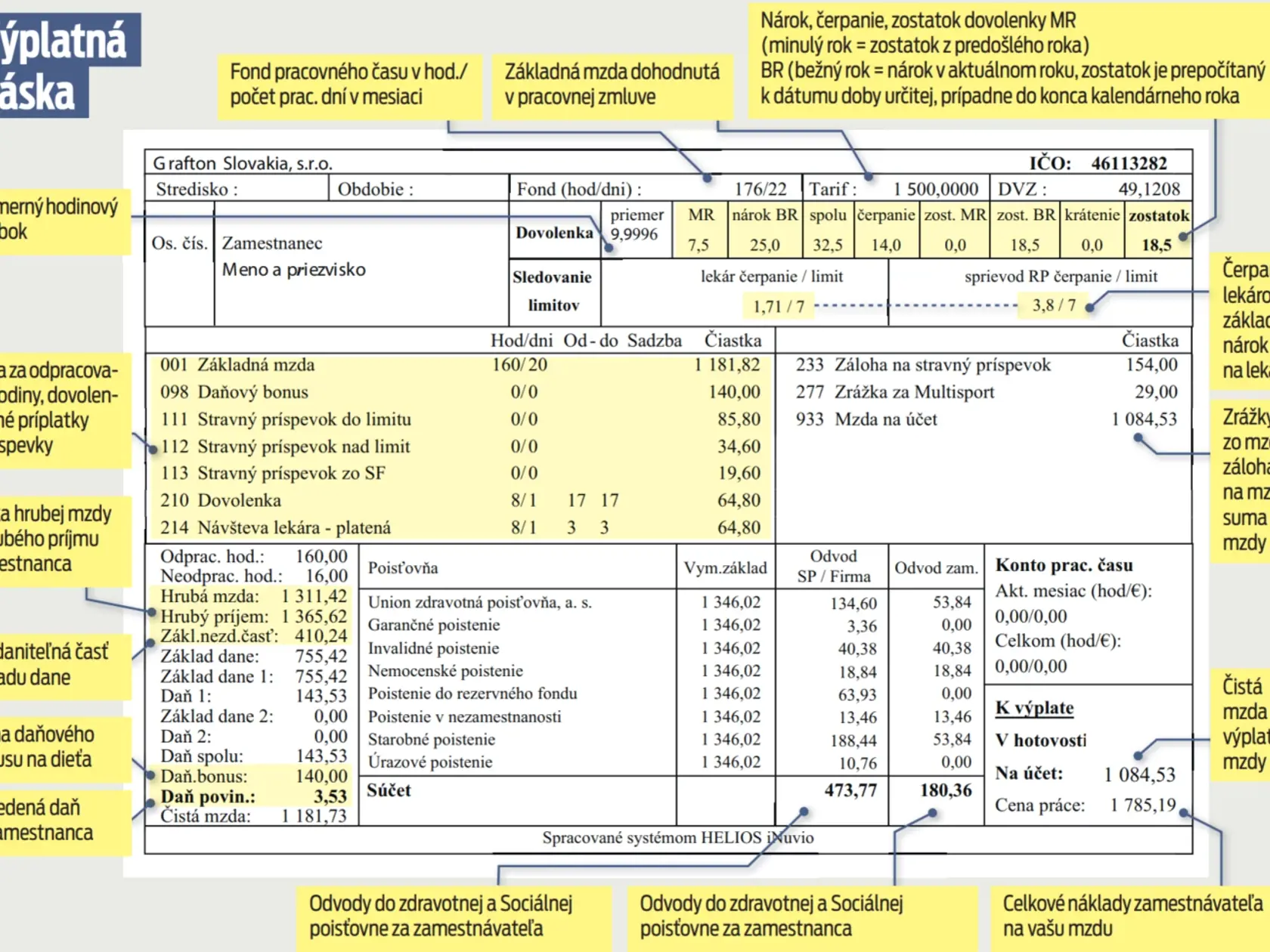The width and height of the screenshot is (1270, 952).
Task: Select the employee total 180,36
Action: (x=946, y=790)
